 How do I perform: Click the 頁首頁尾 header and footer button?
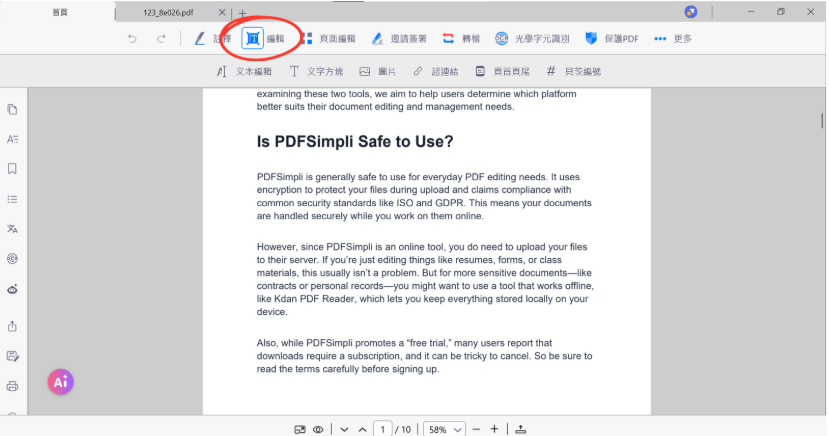(x=502, y=72)
